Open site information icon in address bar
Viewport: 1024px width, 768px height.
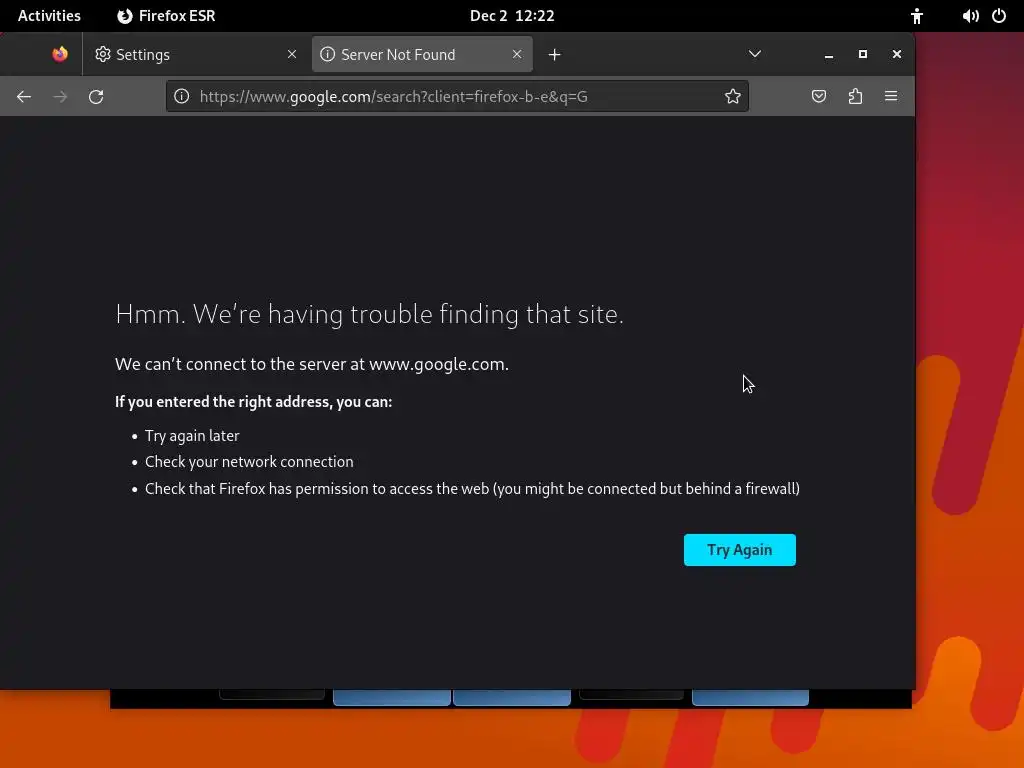tap(182, 97)
